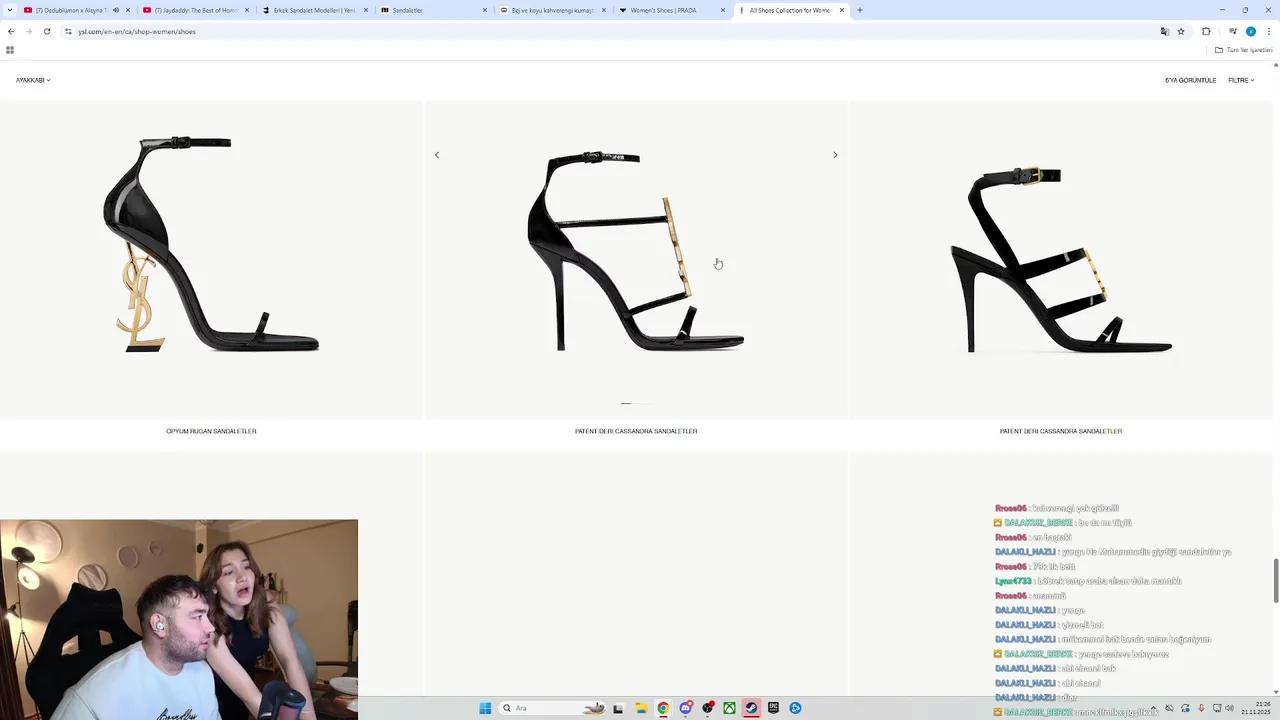Close the Sandaletler tab
Viewport: 1280px width, 720px height.
[485, 10]
